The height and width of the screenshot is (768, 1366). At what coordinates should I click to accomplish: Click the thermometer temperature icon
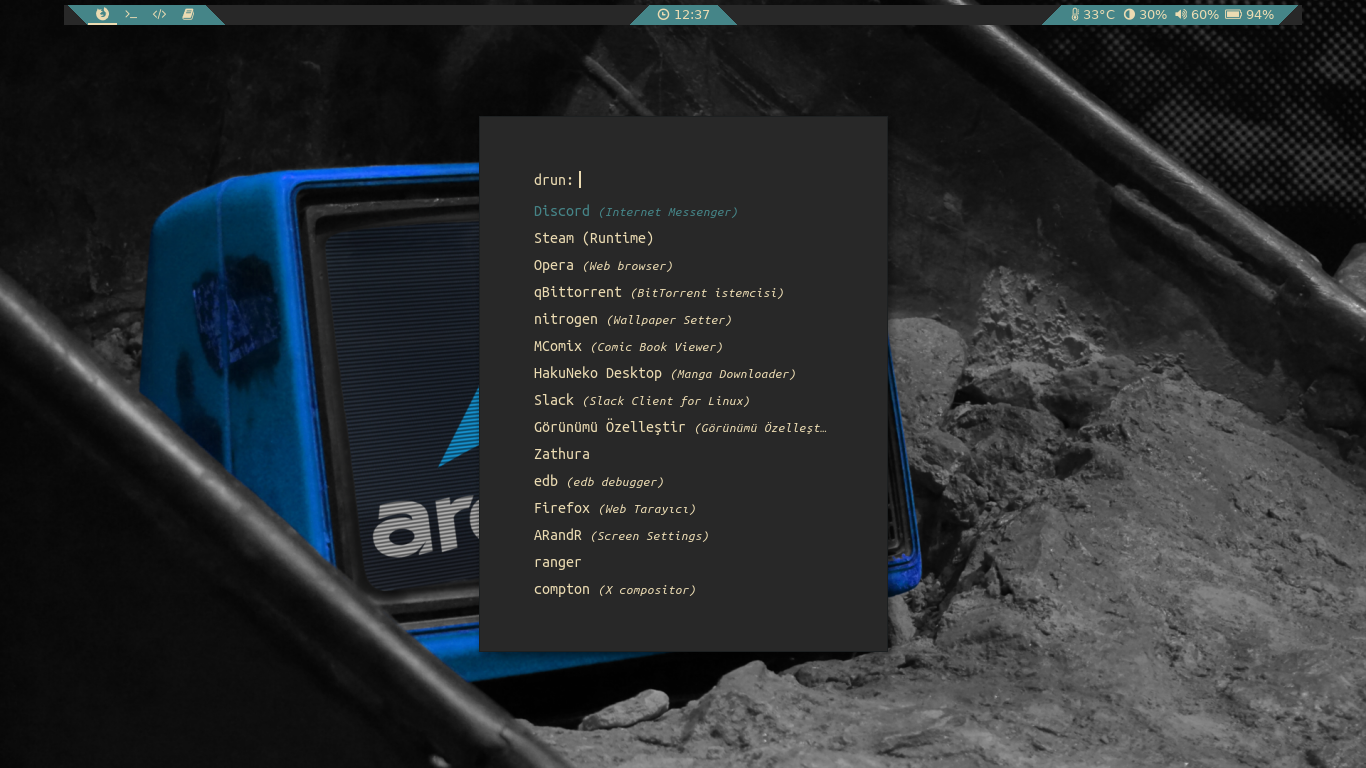click(1075, 15)
